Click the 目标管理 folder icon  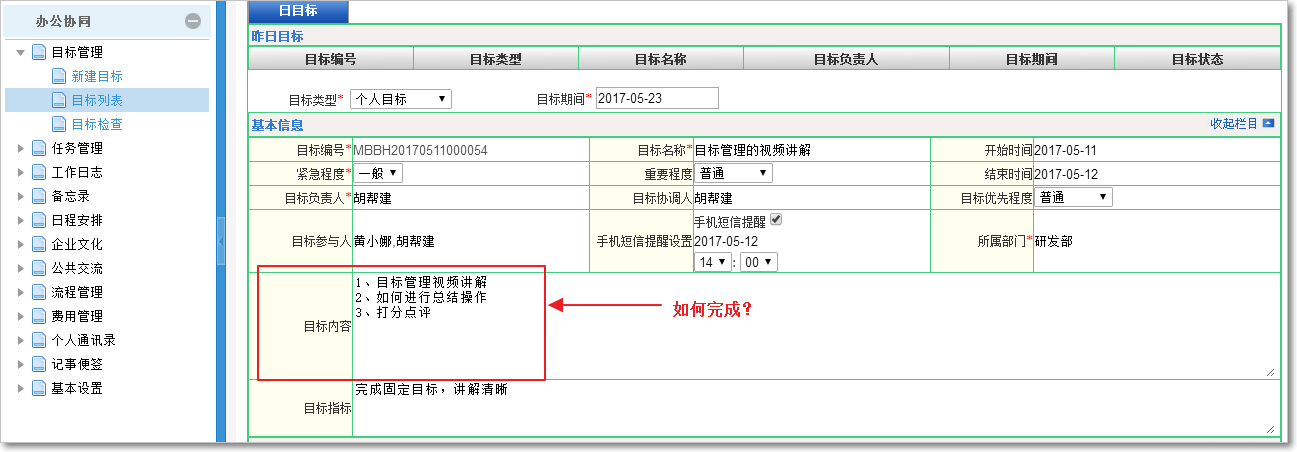[39, 52]
